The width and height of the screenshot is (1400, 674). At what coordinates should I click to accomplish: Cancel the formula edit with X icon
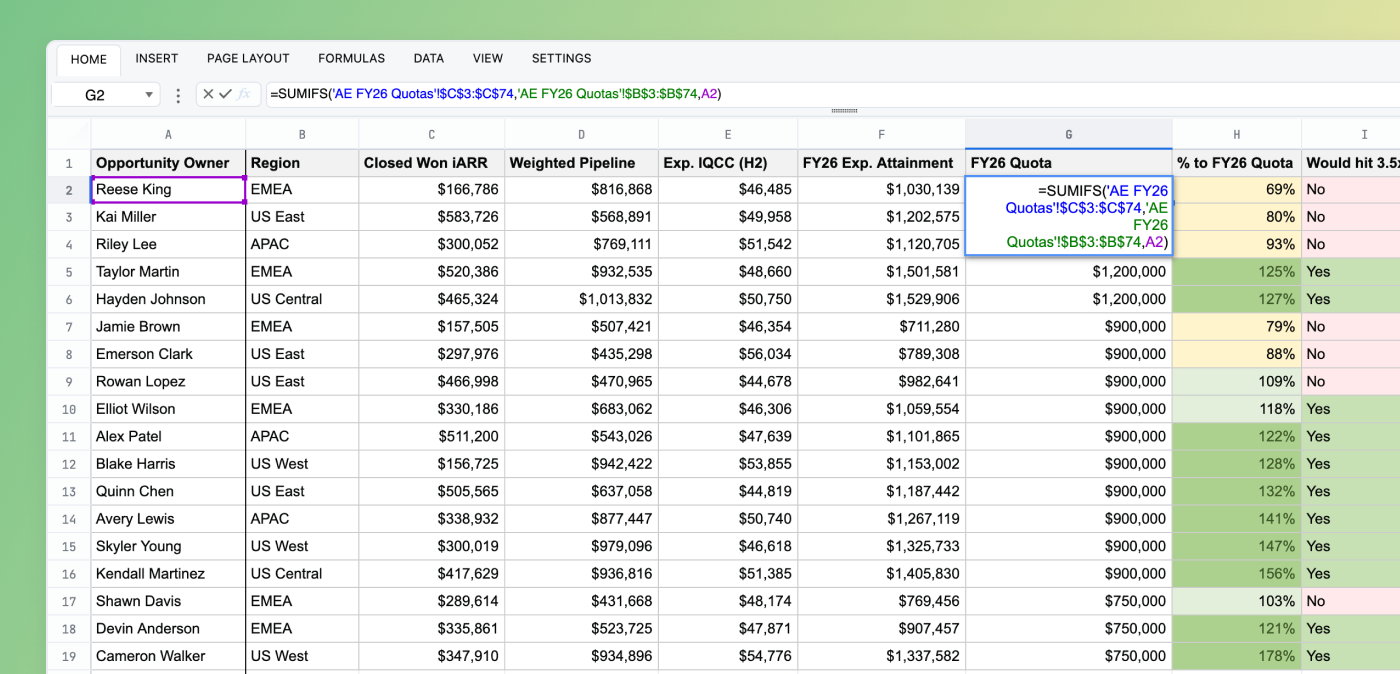click(208, 94)
